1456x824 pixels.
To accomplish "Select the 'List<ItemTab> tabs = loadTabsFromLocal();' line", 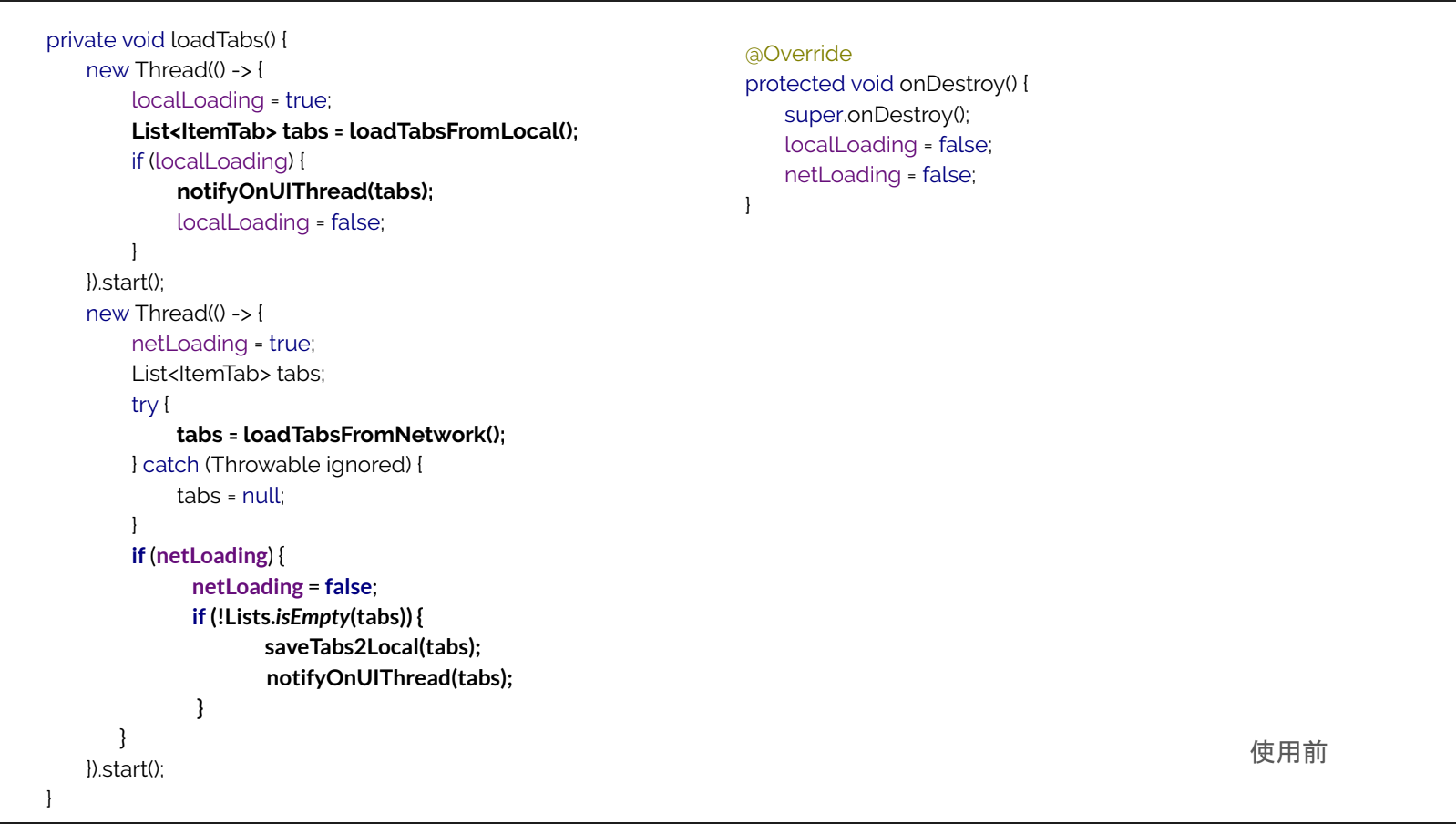I will (x=354, y=131).
